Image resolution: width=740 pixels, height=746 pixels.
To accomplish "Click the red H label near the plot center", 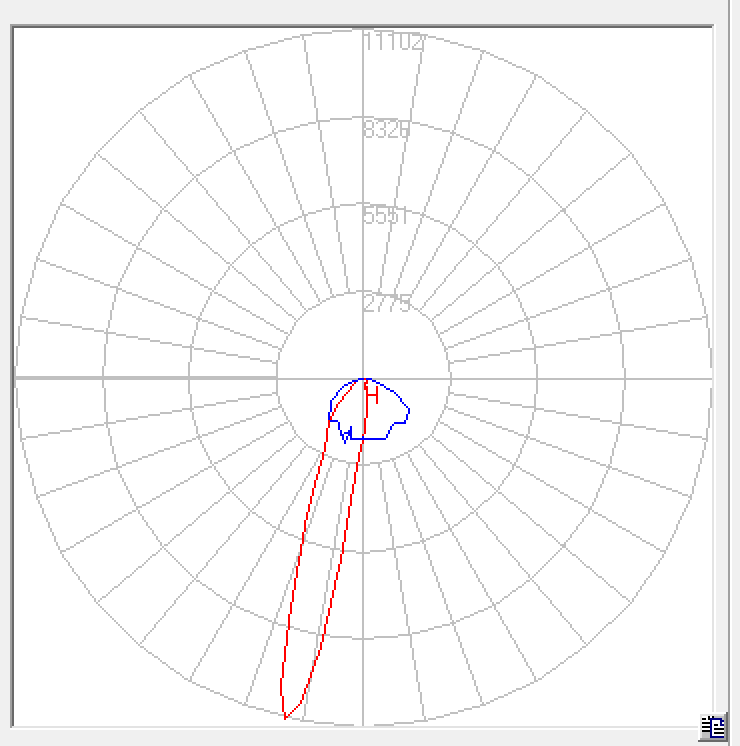I will pyautogui.click(x=373, y=395).
